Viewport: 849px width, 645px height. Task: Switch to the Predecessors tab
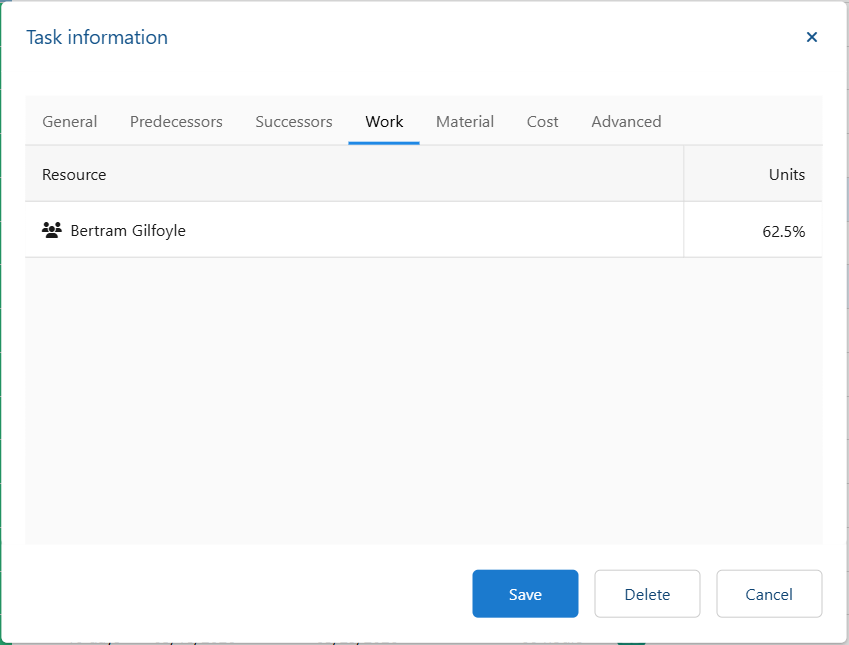(176, 121)
